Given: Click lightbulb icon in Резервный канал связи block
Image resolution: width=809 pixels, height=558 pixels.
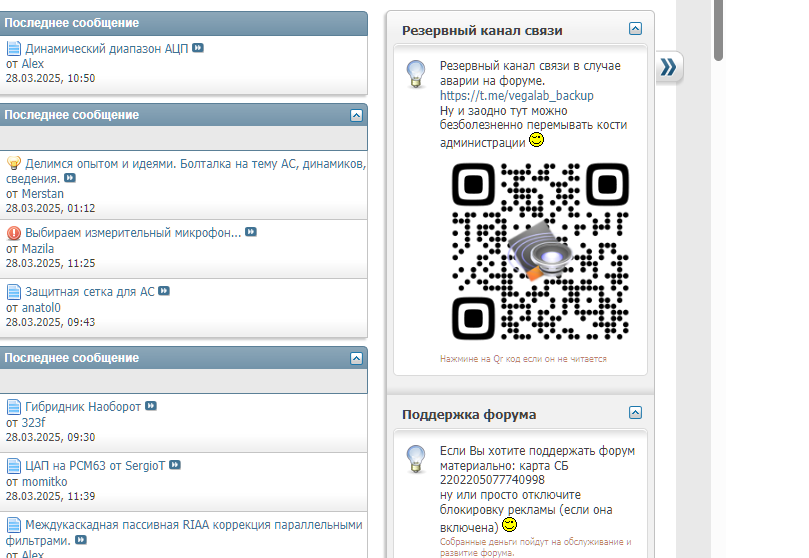Looking at the screenshot, I should pos(416,74).
